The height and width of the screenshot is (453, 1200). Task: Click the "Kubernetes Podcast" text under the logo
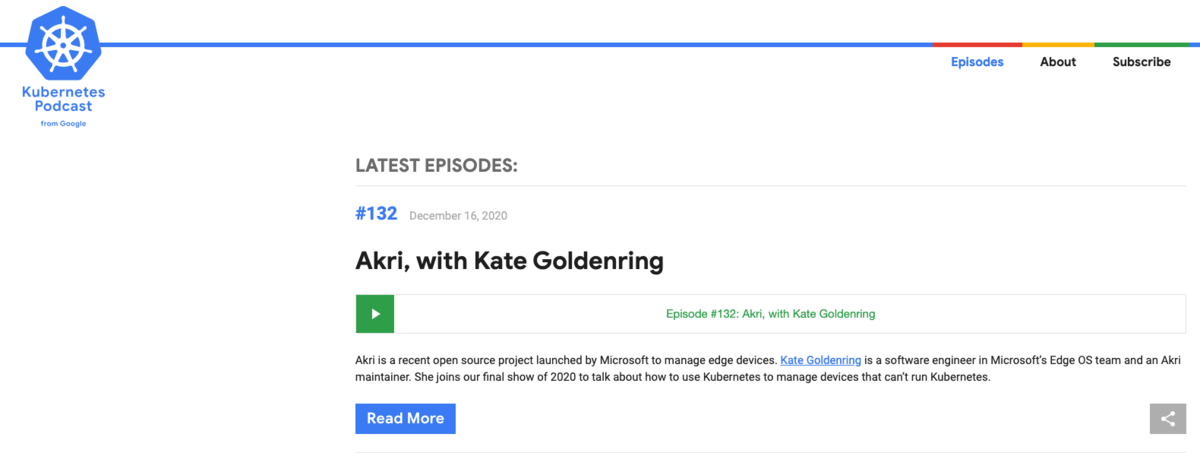point(63,99)
